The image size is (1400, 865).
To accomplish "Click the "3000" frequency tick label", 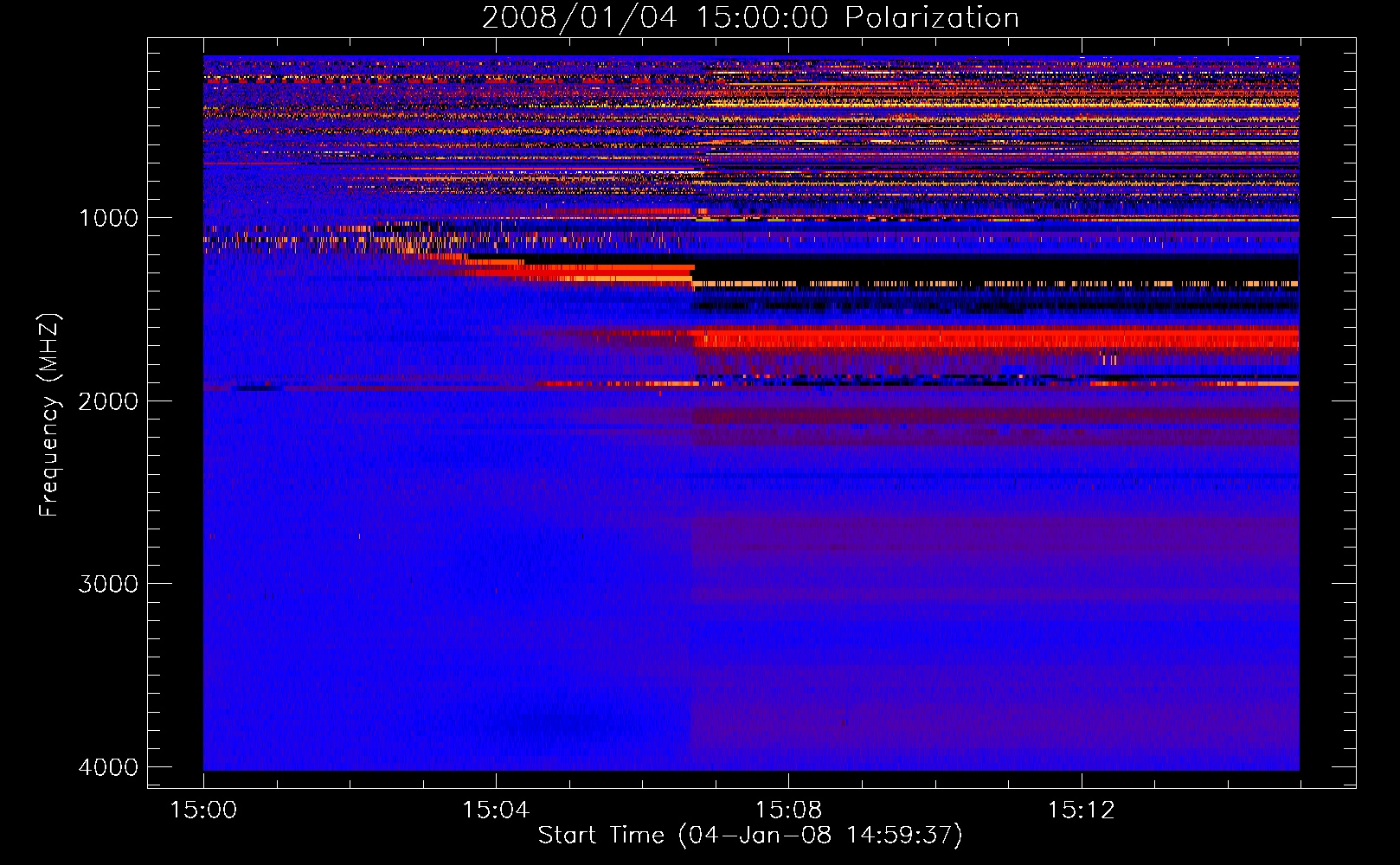I will click(108, 584).
